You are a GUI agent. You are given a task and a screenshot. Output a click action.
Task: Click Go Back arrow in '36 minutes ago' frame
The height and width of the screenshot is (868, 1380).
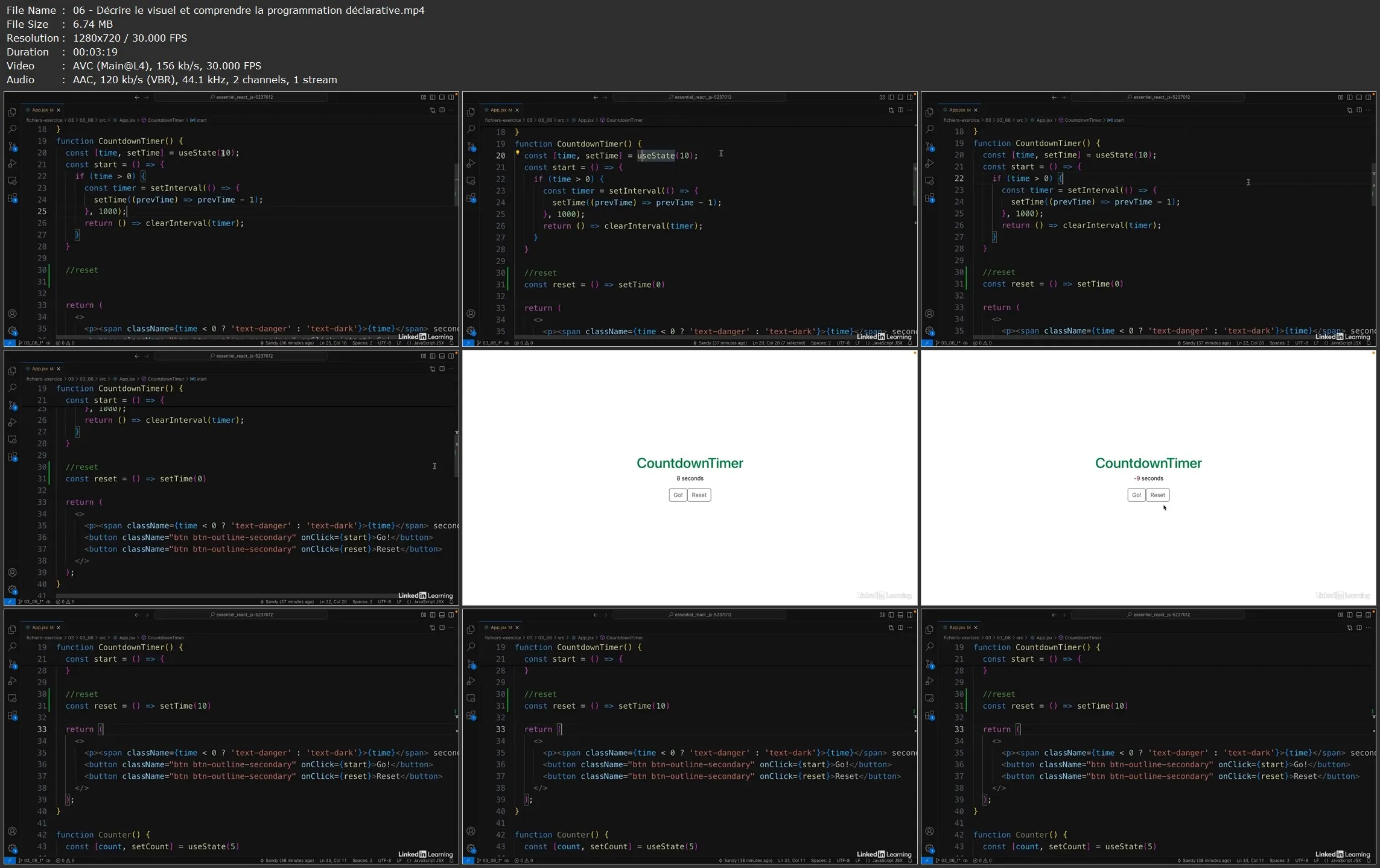click(x=137, y=97)
